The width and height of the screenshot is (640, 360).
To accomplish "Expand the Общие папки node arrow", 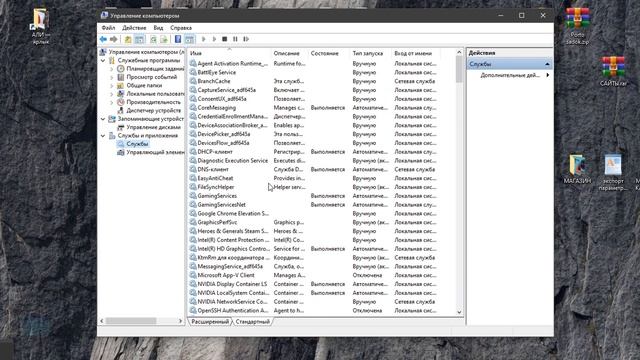I will coord(111,86).
